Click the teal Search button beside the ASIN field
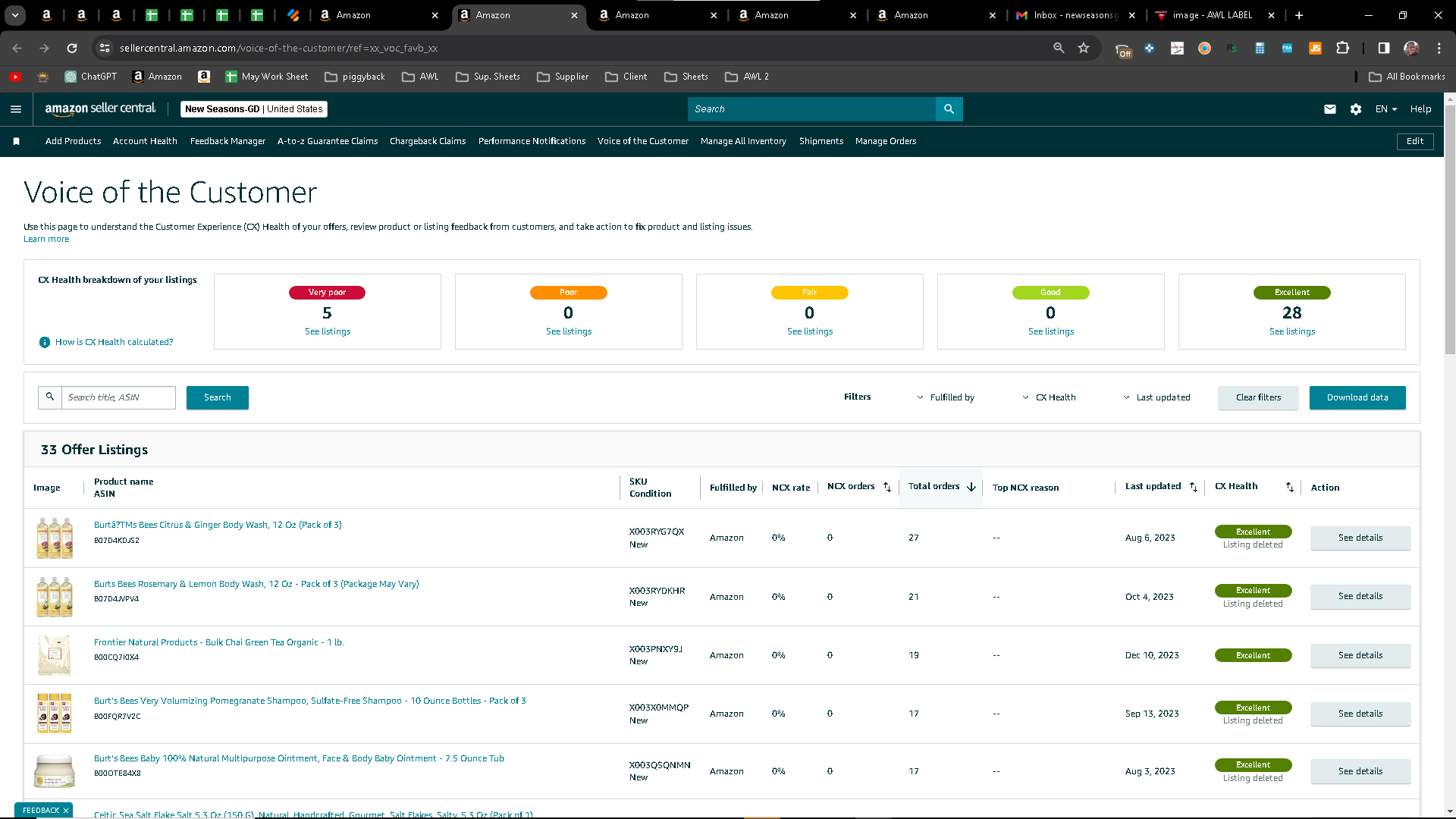The image size is (1456, 819). point(218,397)
